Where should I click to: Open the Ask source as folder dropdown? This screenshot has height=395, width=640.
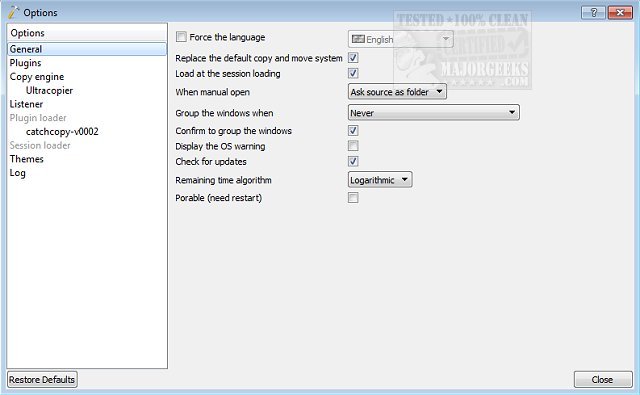(397, 92)
